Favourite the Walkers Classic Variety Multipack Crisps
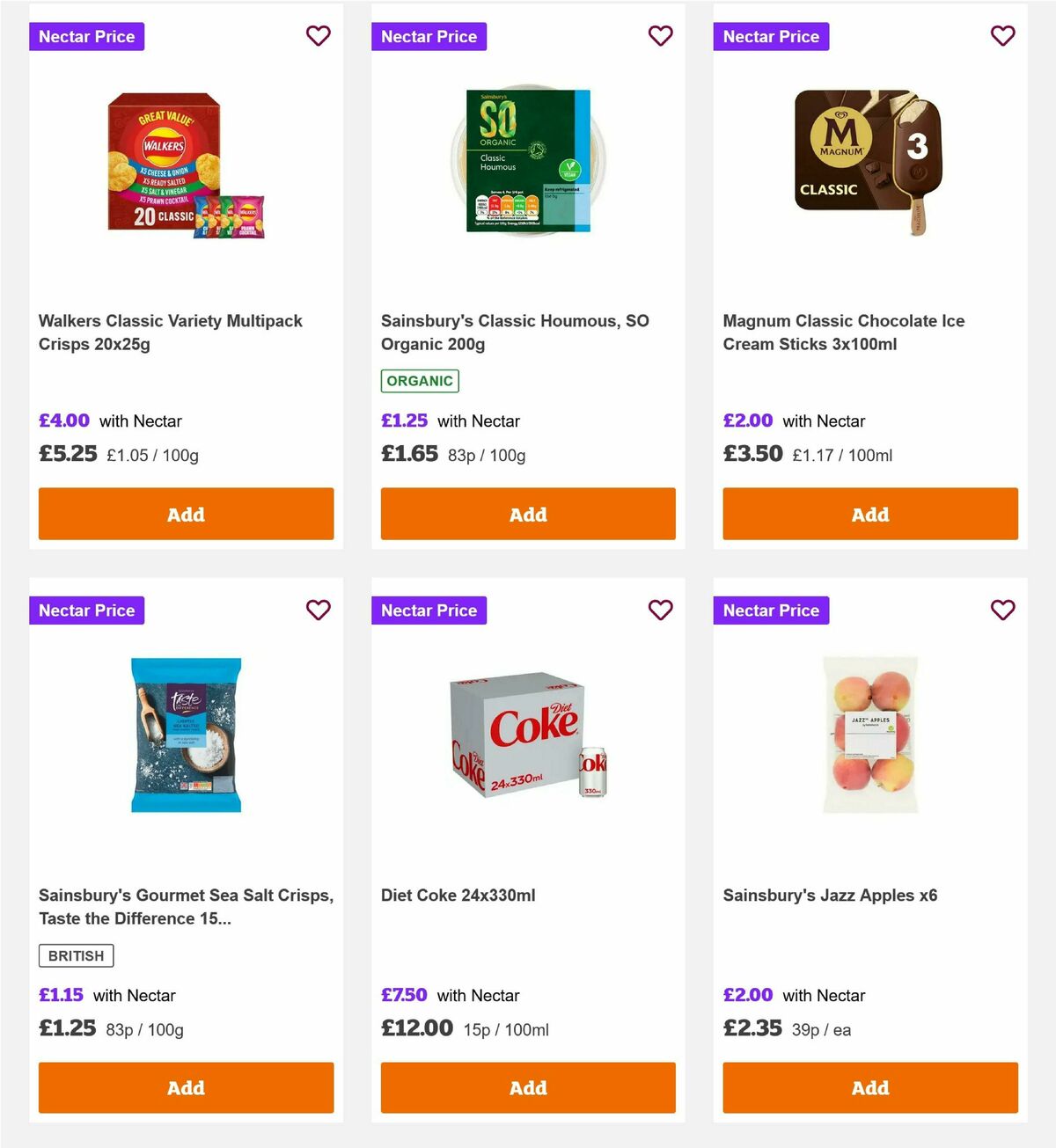This screenshot has width=1056, height=1148. click(x=318, y=36)
